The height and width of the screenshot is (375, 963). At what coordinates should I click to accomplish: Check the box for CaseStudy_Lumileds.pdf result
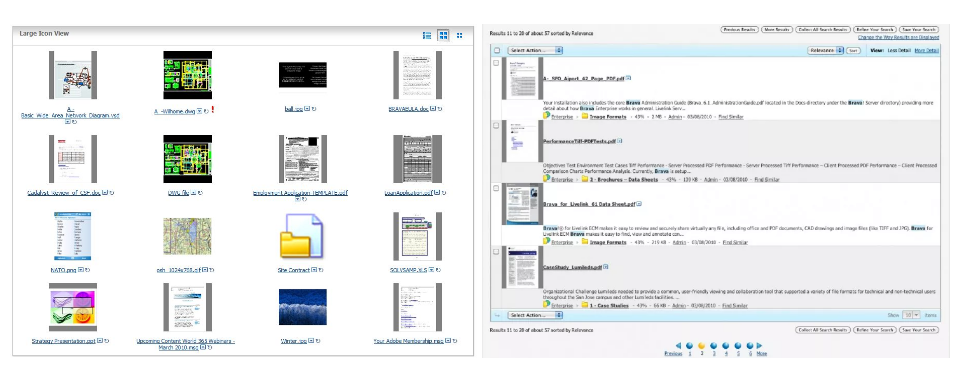496,251
